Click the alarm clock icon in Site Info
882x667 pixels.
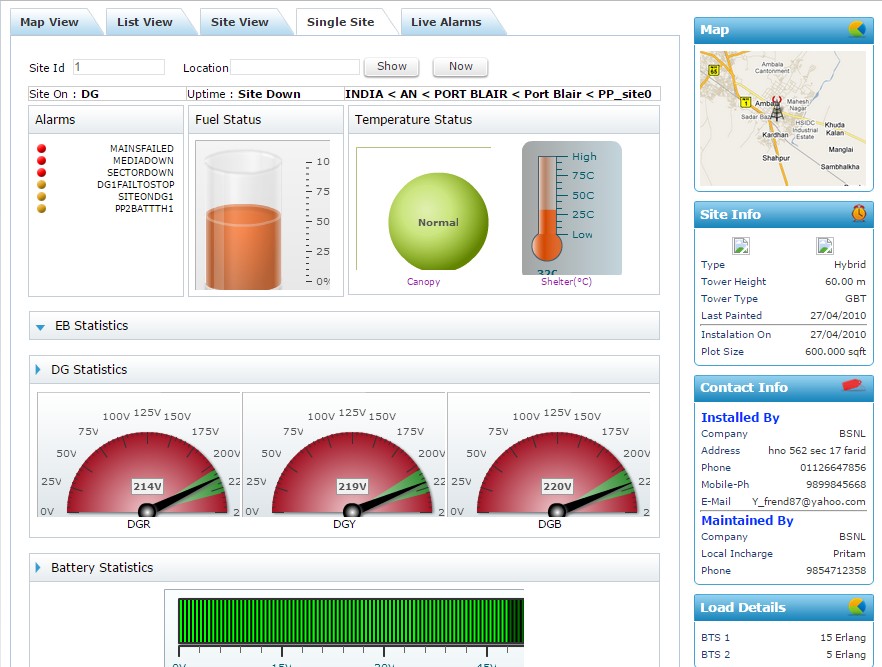point(858,214)
